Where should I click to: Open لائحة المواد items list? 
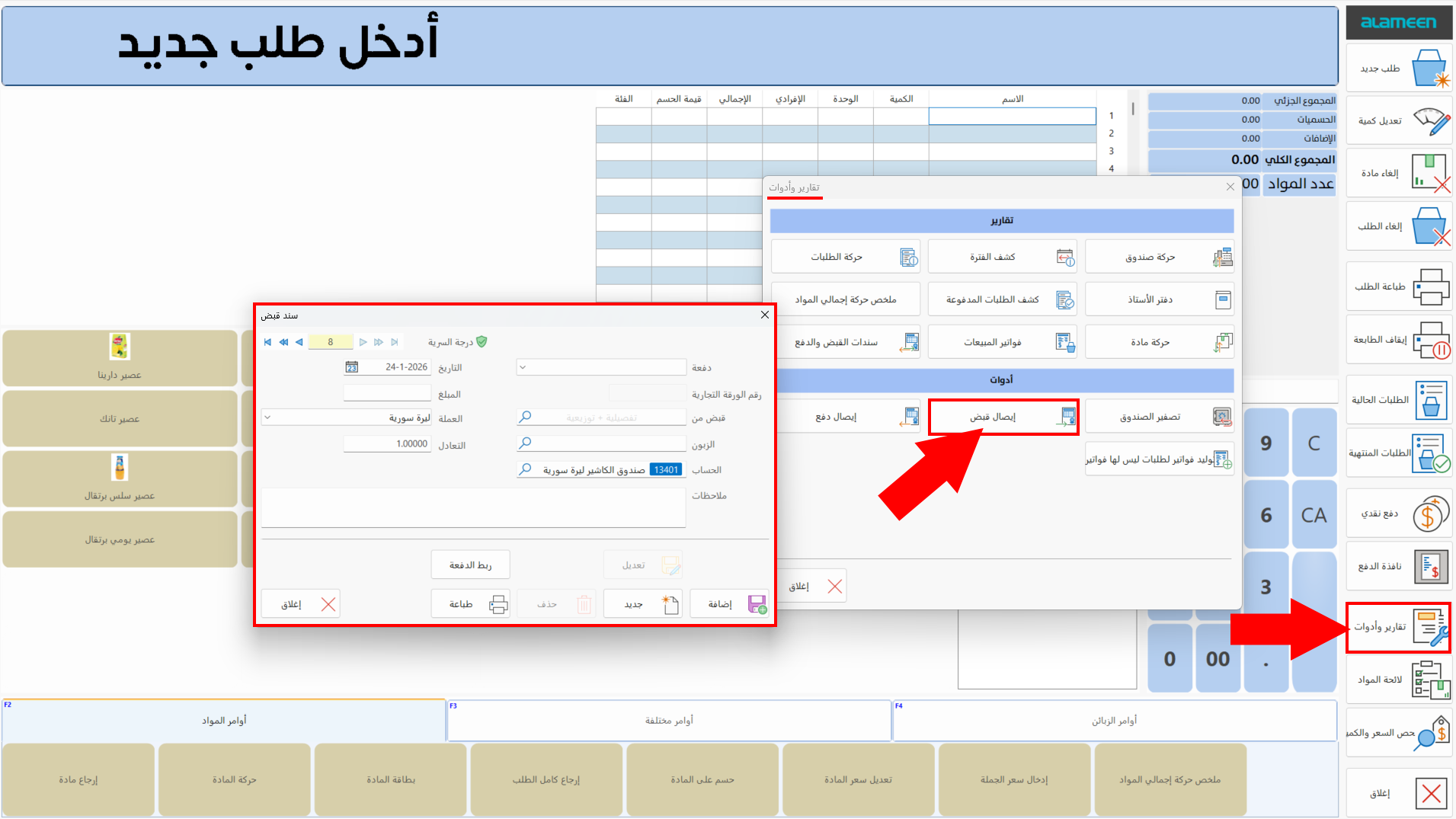(x=1400, y=680)
